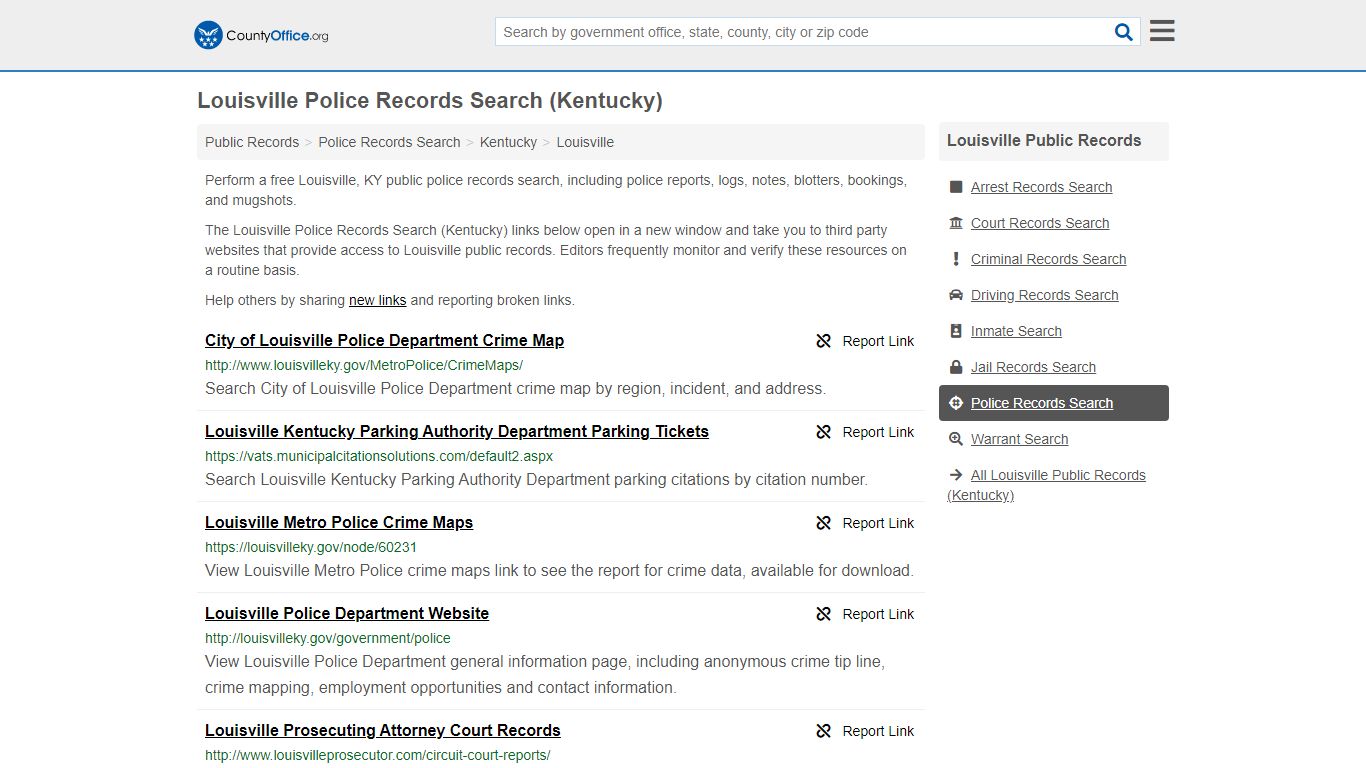The width and height of the screenshot is (1366, 768).
Task: Select highlighted Police Records Search sidebar item
Action: coord(1054,403)
